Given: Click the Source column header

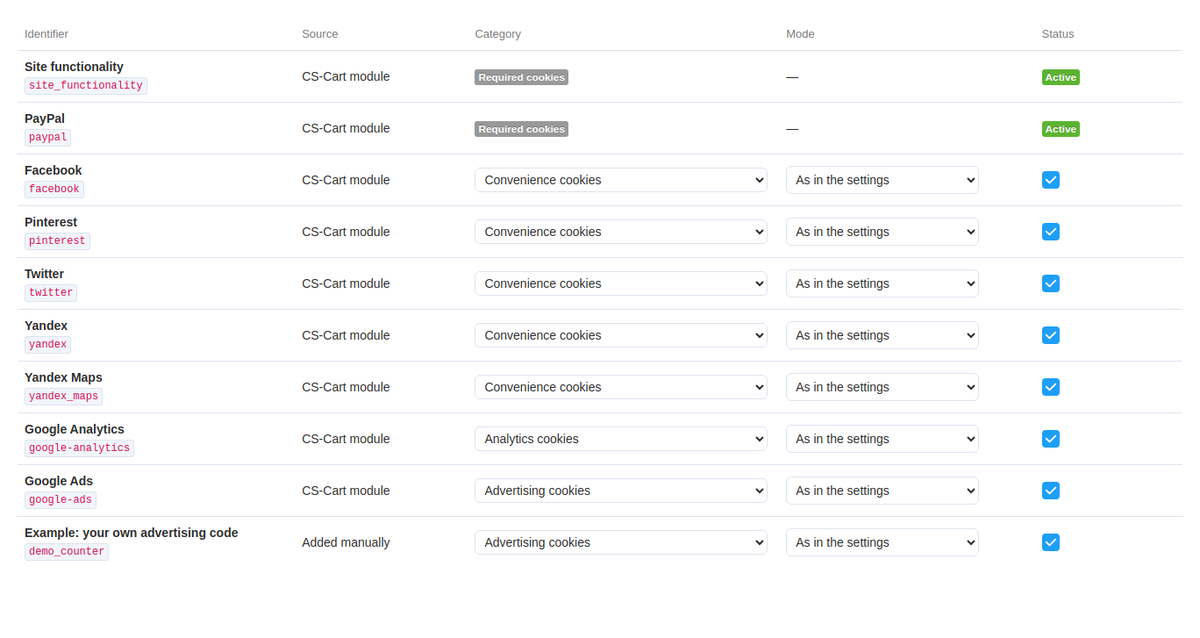Looking at the screenshot, I should [320, 34].
